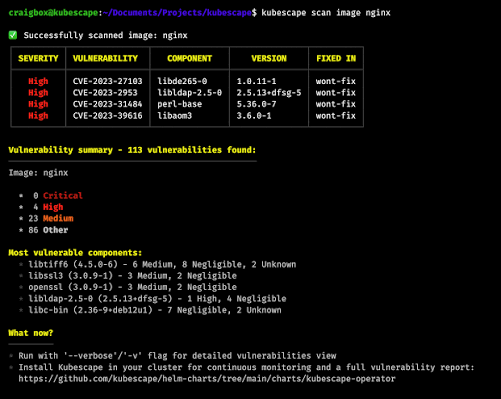Click High severity for CVE-2023-27103
The image size is (501, 399).
click(x=38, y=81)
